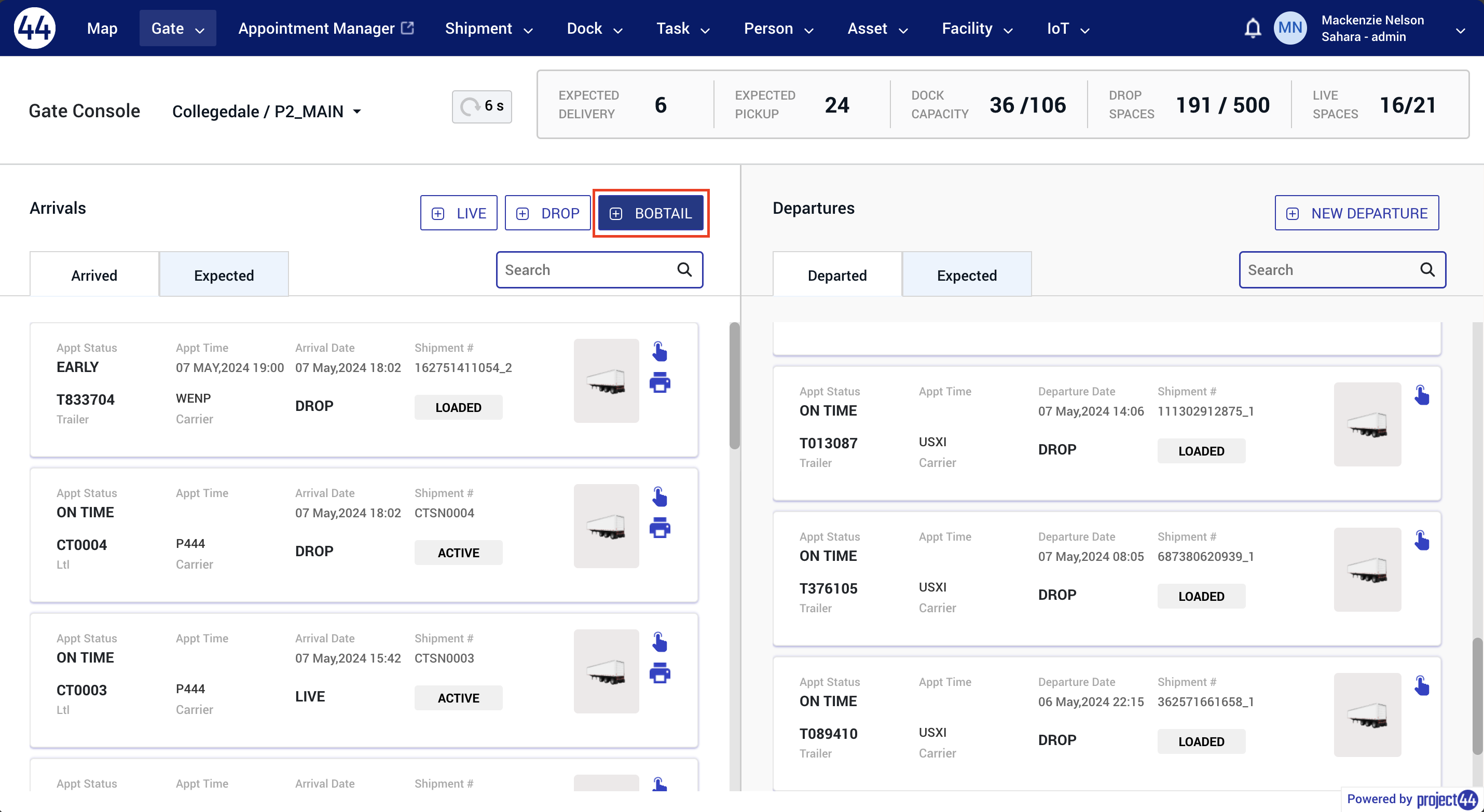Viewport: 1484px width, 812px height.
Task: Expand the Shipment menu
Action: click(488, 28)
